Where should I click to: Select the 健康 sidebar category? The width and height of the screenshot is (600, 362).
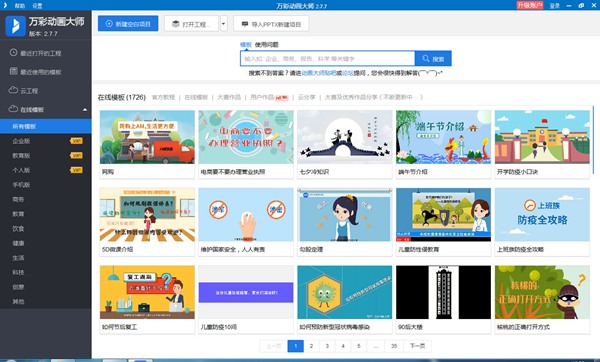pos(18,243)
